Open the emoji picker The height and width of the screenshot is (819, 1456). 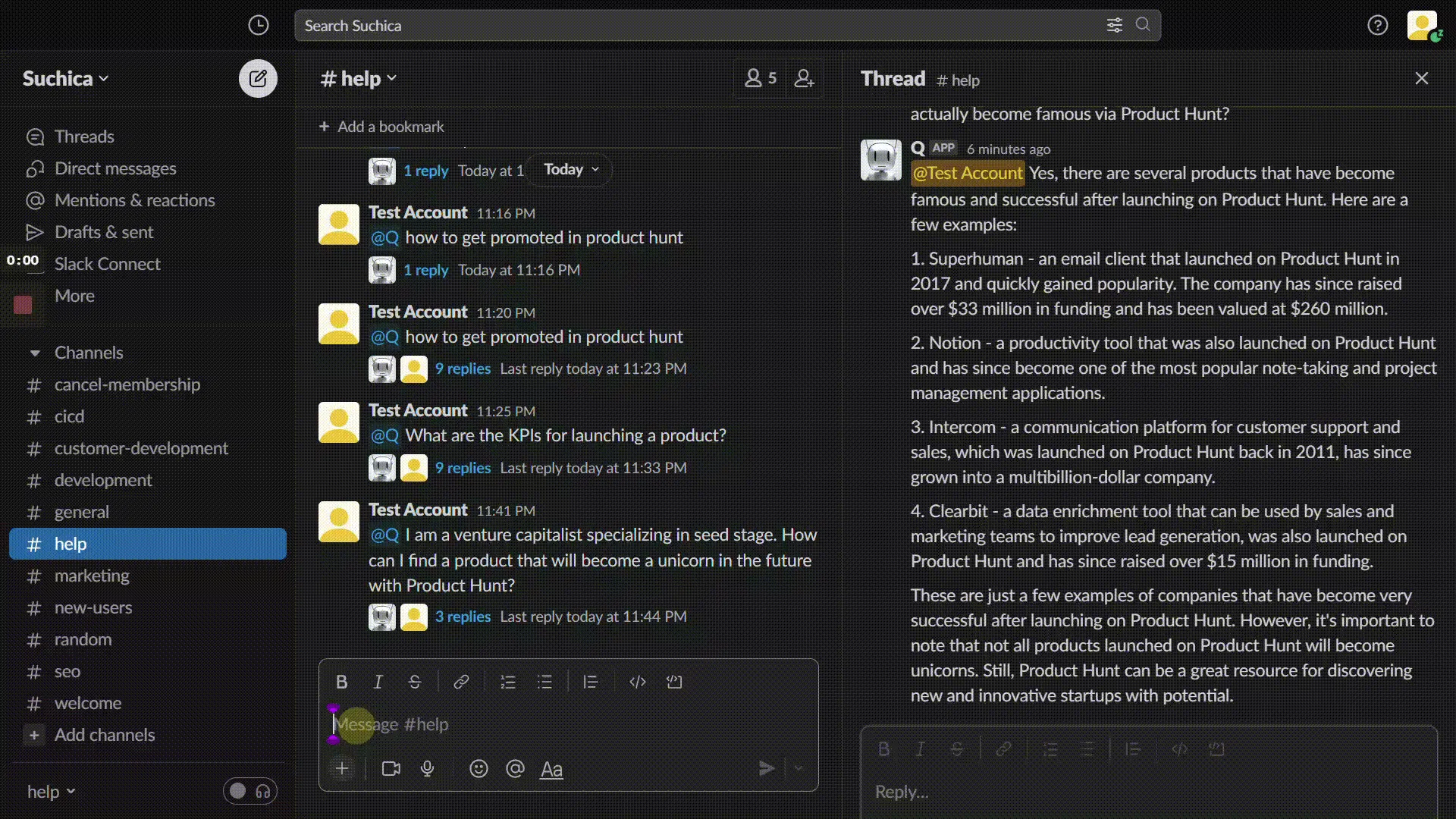[479, 769]
